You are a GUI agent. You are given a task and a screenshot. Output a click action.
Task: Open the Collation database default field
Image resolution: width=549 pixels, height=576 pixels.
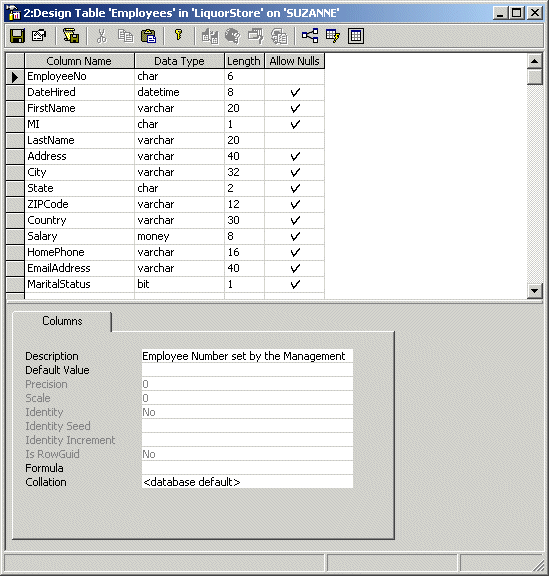(x=247, y=482)
